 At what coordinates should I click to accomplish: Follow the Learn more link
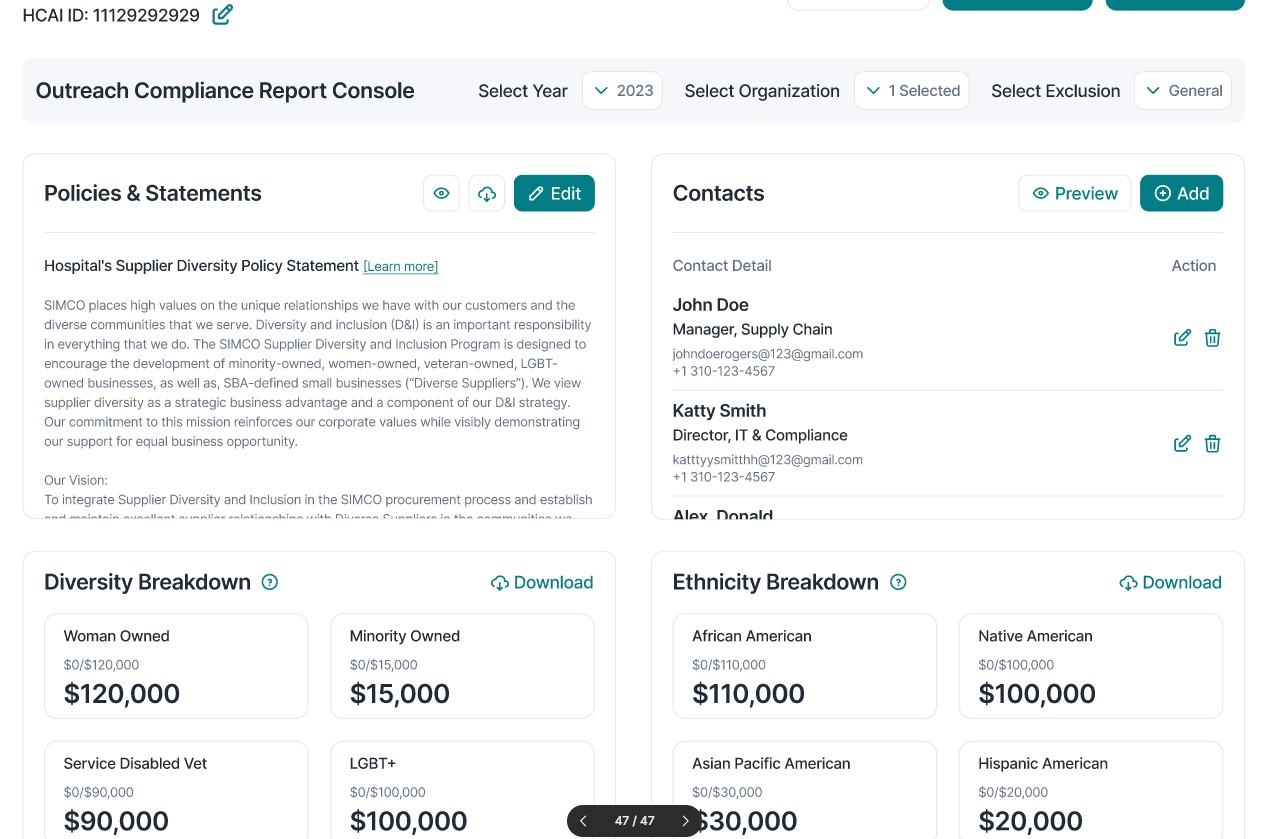pyautogui.click(x=400, y=267)
